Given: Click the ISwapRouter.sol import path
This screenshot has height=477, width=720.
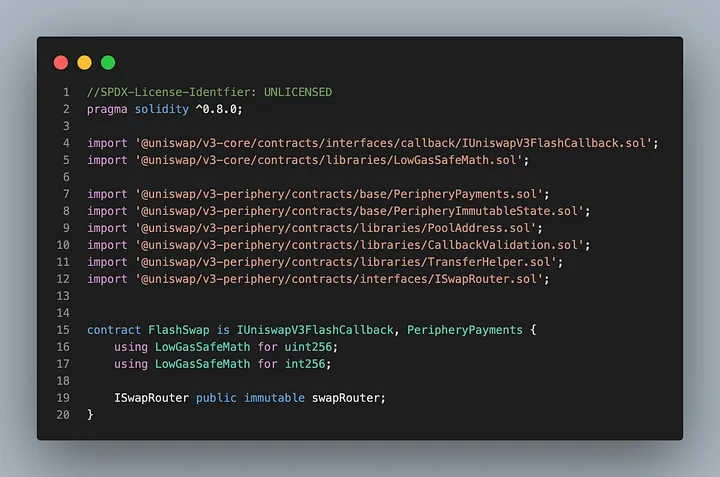Looking at the screenshot, I should click(338, 279).
